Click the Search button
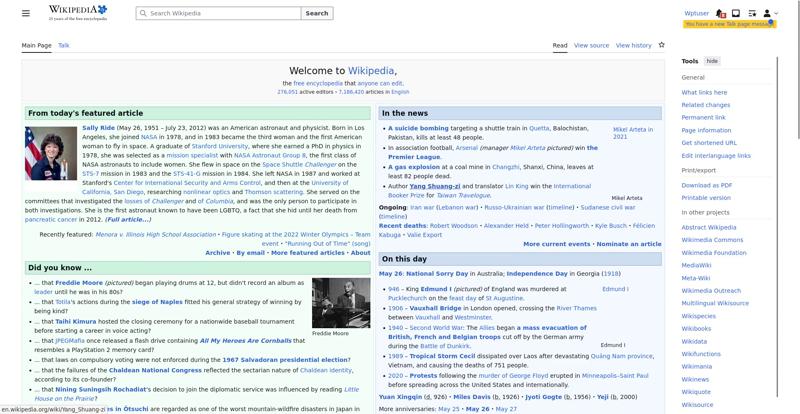Viewport: 800px width, 414px height. point(317,13)
